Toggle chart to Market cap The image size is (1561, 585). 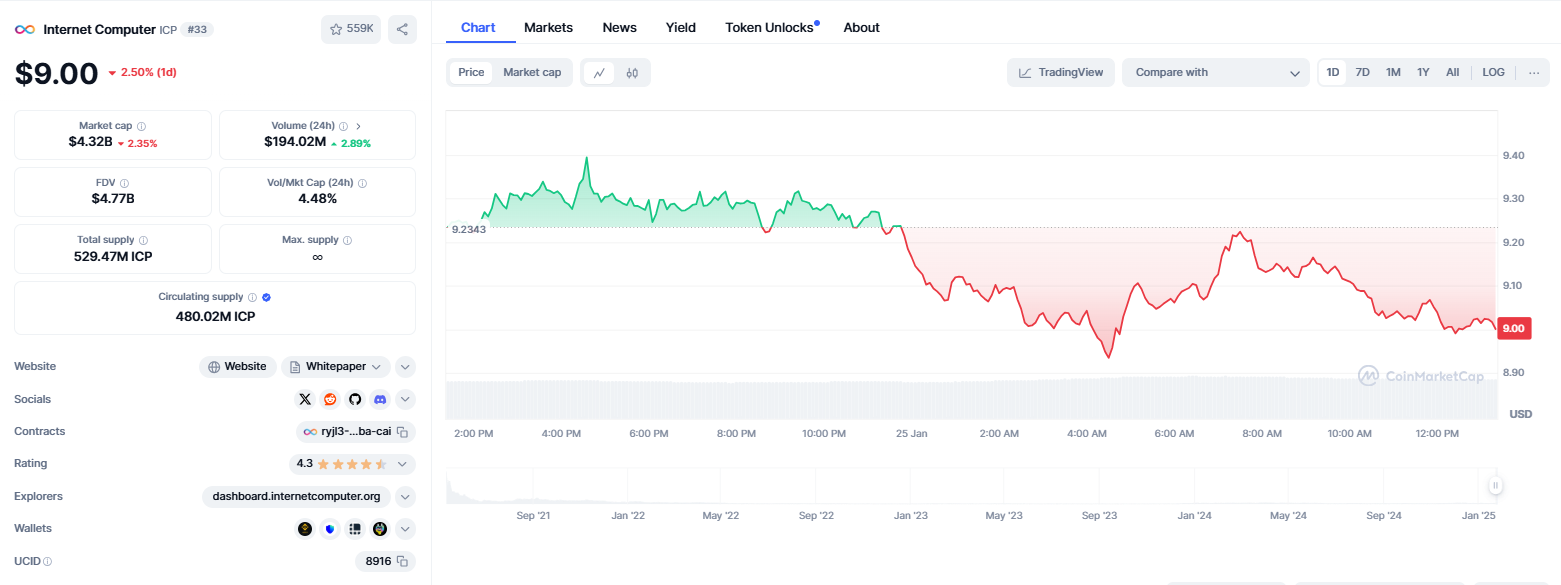tap(532, 72)
